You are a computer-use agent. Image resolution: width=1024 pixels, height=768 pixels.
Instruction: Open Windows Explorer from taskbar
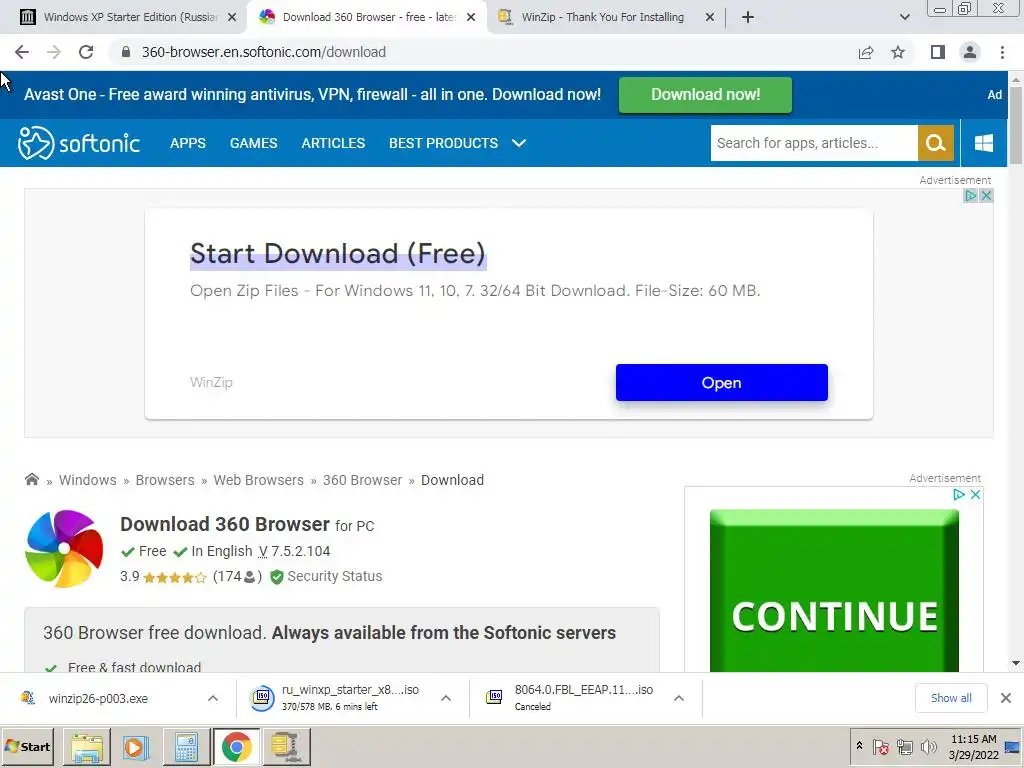click(87, 746)
